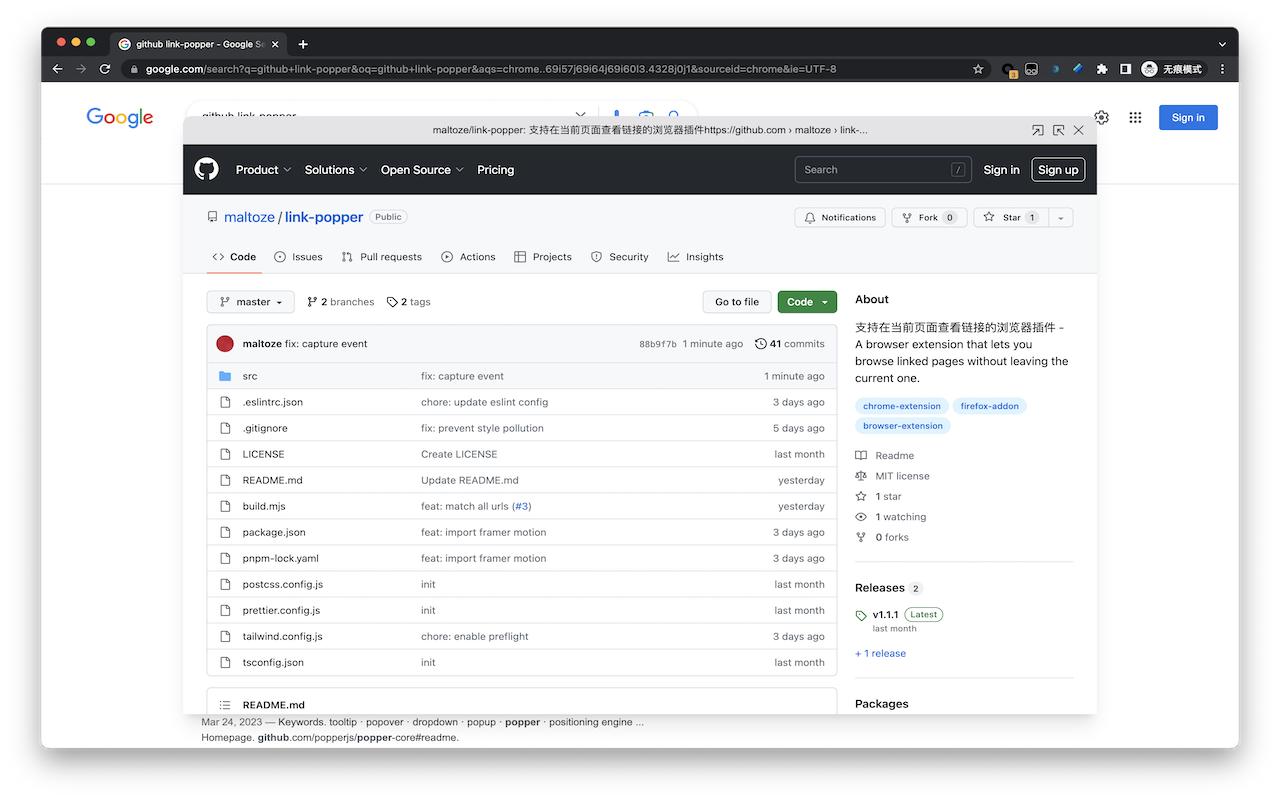Screen dimensions: 1280x800
Task: Open Google settings gear icon
Action: [x=1101, y=117]
